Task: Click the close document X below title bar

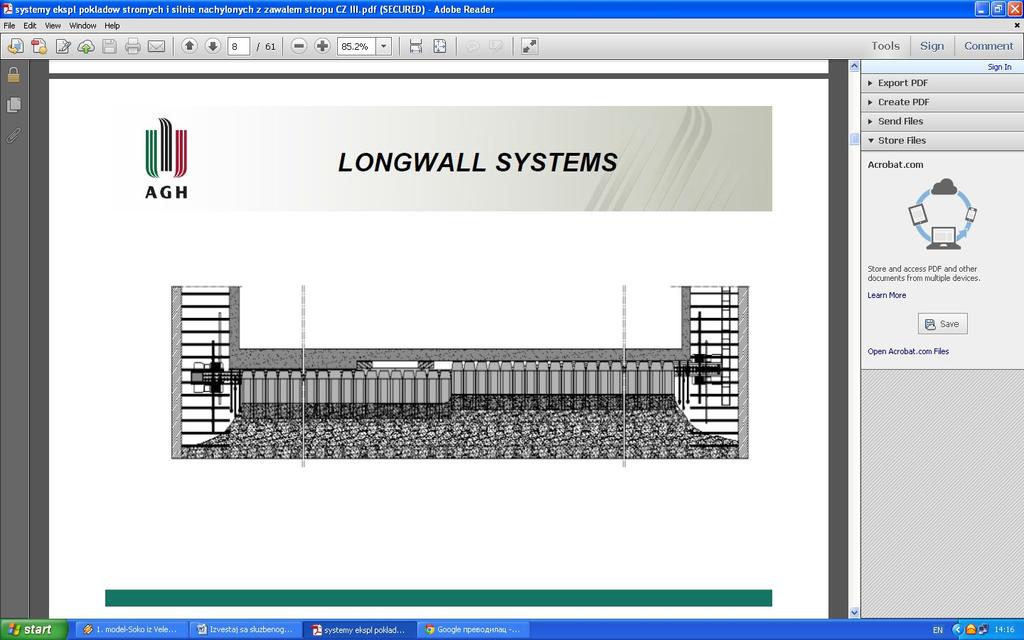Action: coord(1017,25)
